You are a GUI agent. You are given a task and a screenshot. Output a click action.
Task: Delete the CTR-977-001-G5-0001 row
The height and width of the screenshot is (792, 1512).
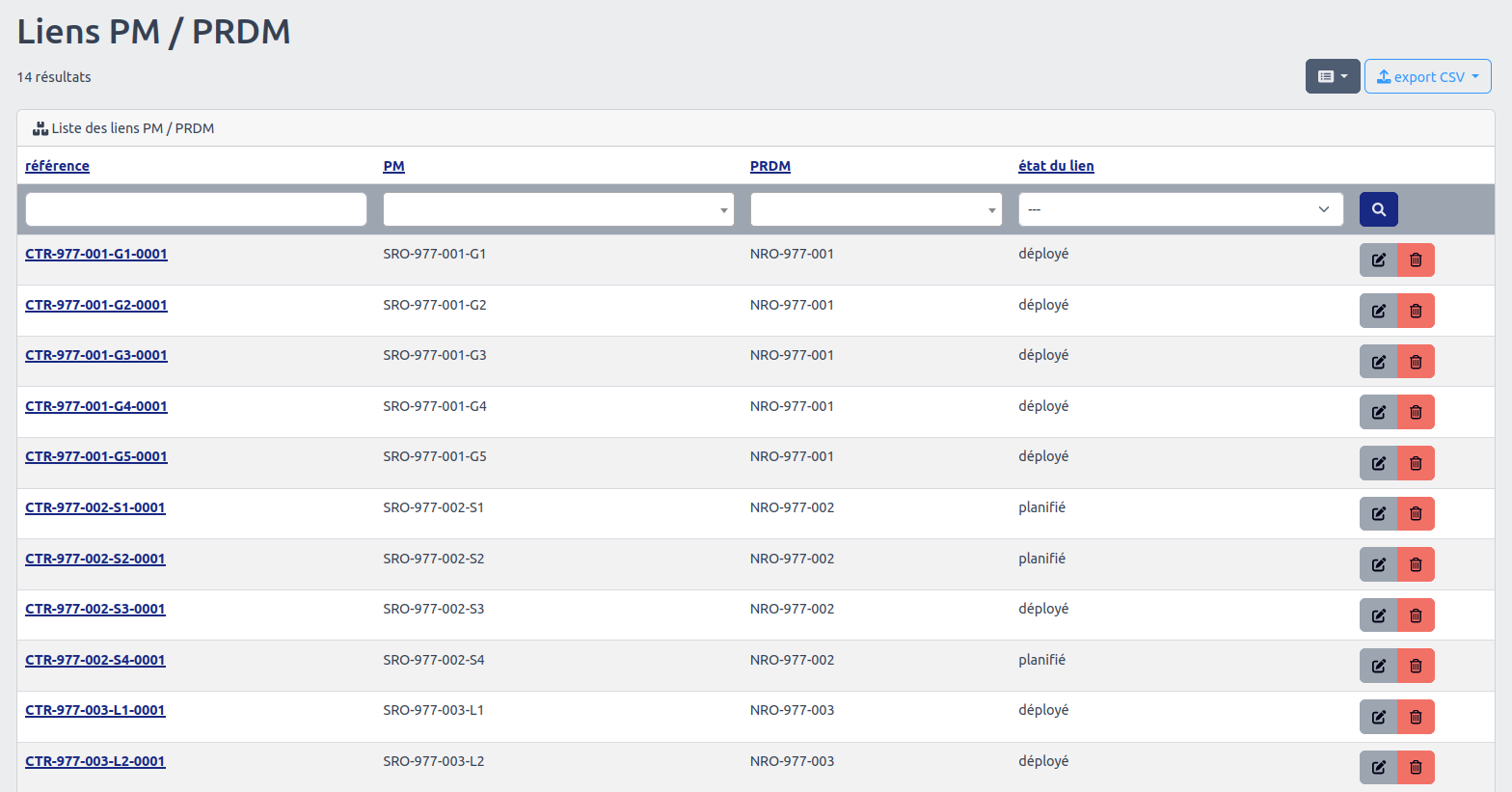pyautogui.click(x=1416, y=463)
